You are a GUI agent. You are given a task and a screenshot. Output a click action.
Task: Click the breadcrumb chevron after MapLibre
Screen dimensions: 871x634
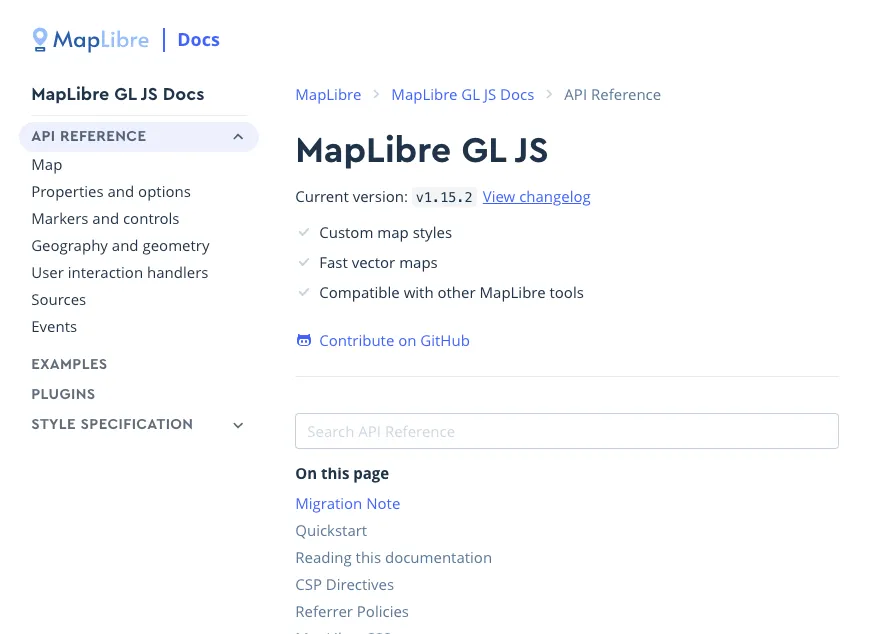[376, 94]
